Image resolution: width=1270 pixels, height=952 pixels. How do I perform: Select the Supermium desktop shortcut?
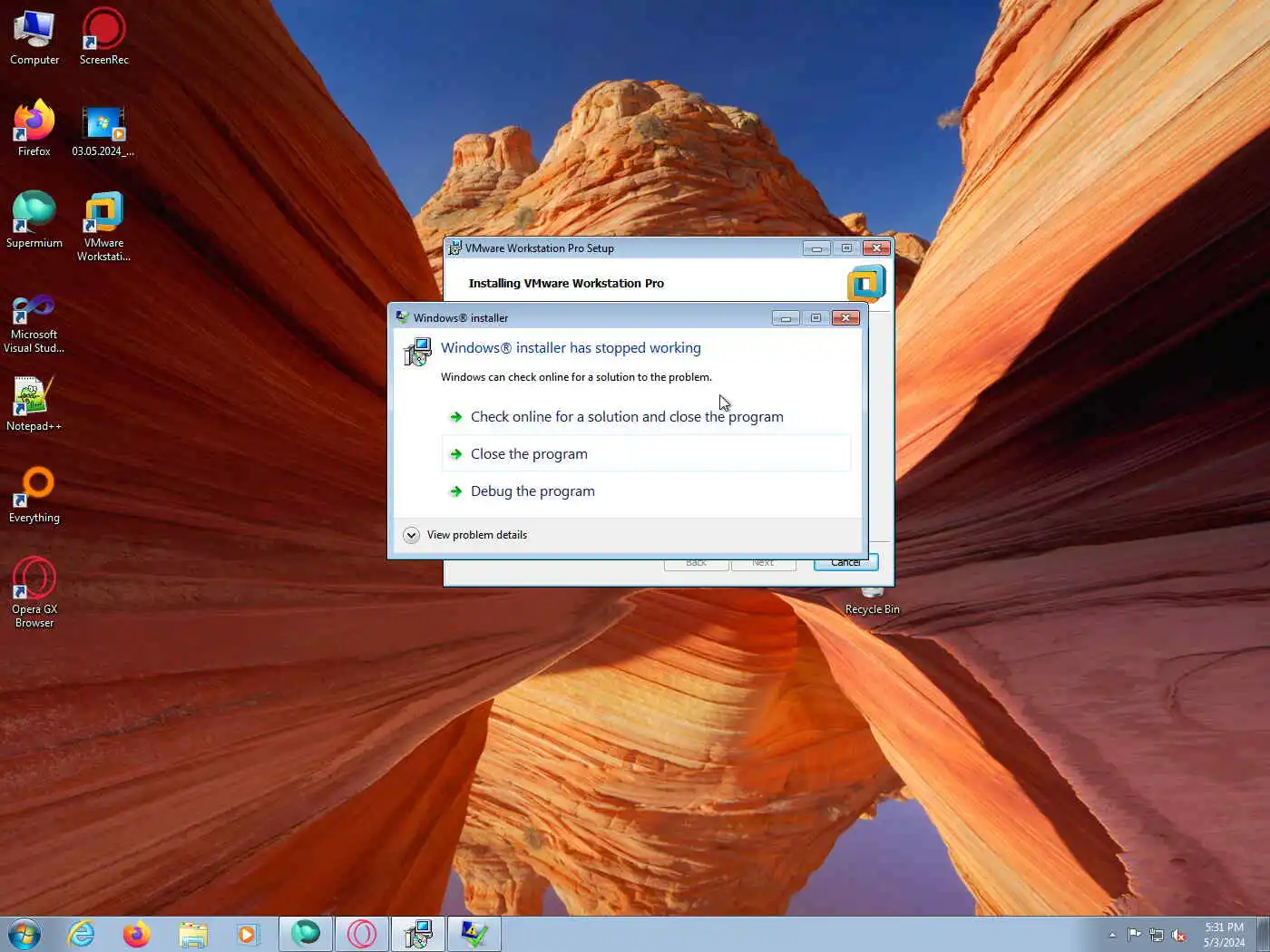[34, 219]
